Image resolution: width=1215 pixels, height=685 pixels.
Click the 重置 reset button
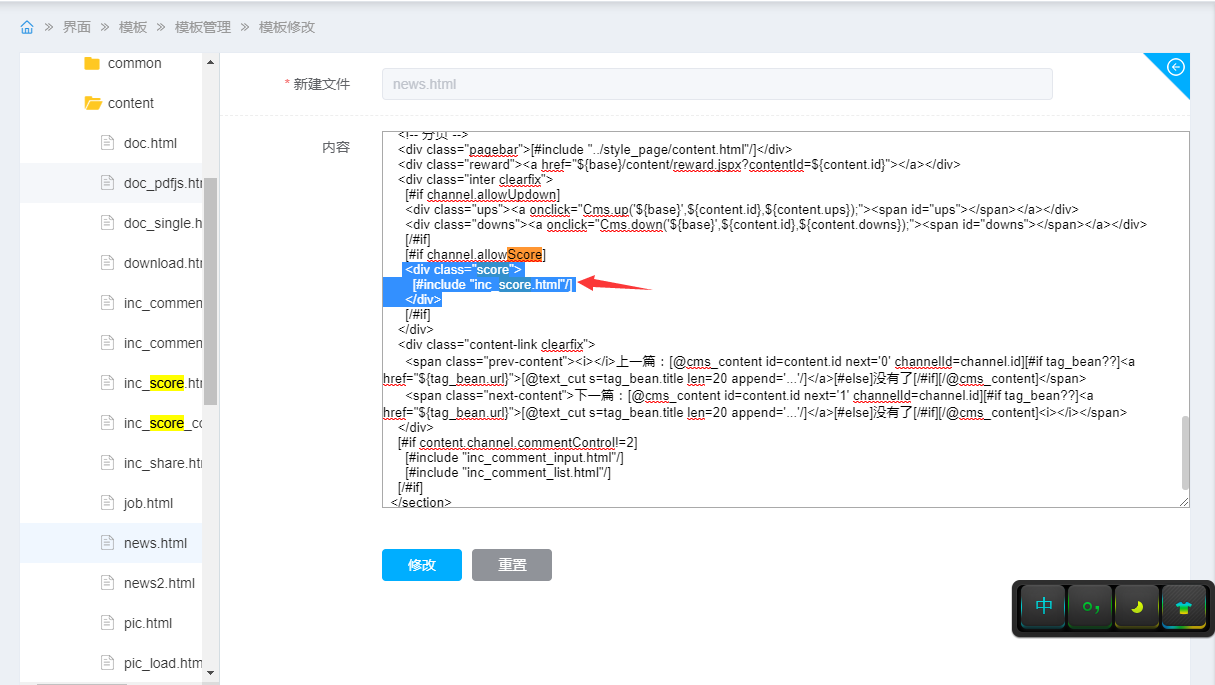click(512, 565)
